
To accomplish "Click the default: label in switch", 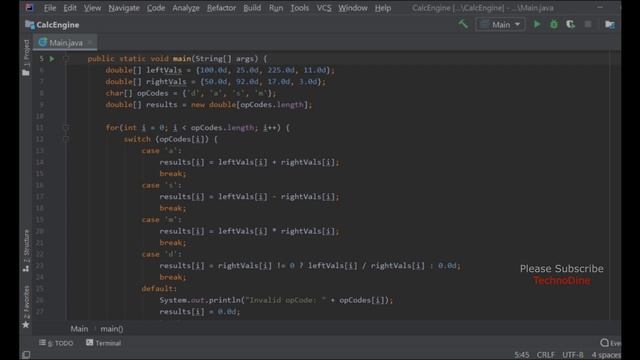I will (159, 289).
